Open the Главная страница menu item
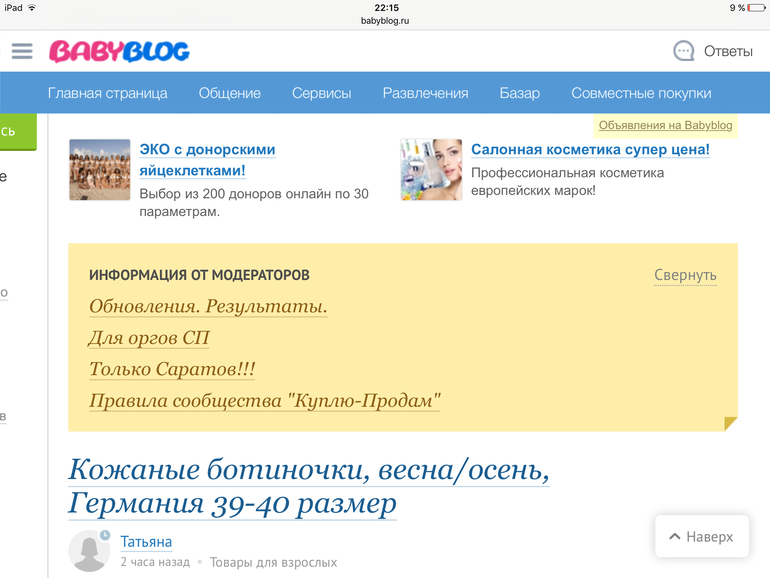The height and width of the screenshot is (578, 770). [x=108, y=93]
